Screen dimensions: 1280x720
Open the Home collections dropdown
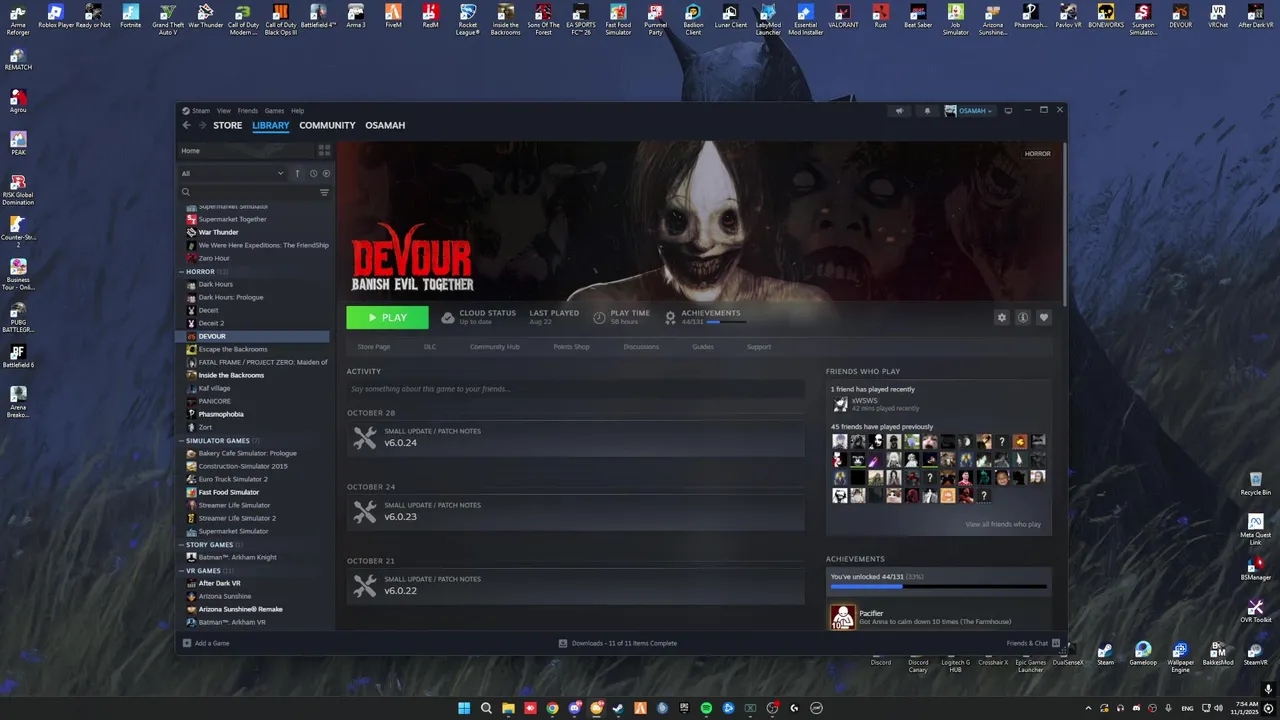click(246, 150)
